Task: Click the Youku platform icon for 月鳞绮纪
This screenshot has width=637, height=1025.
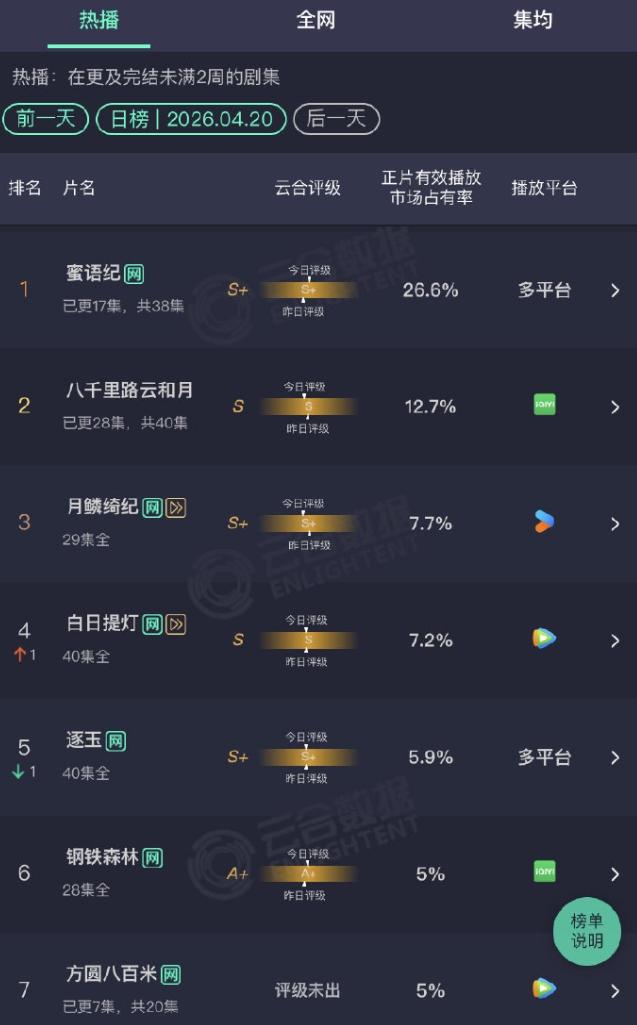Action: [x=544, y=522]
